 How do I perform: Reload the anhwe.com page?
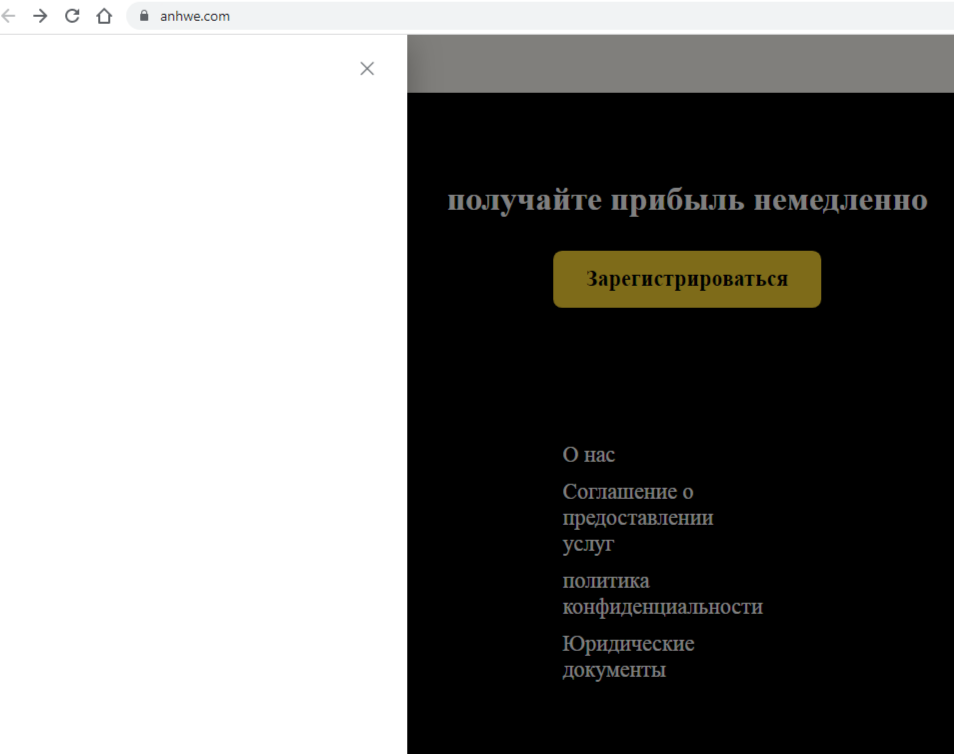click(x=72, y=16)
